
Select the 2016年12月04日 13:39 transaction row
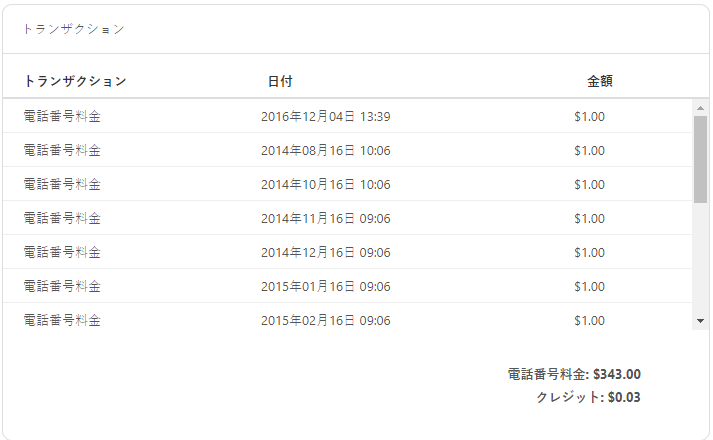click(x=325, y=117)
